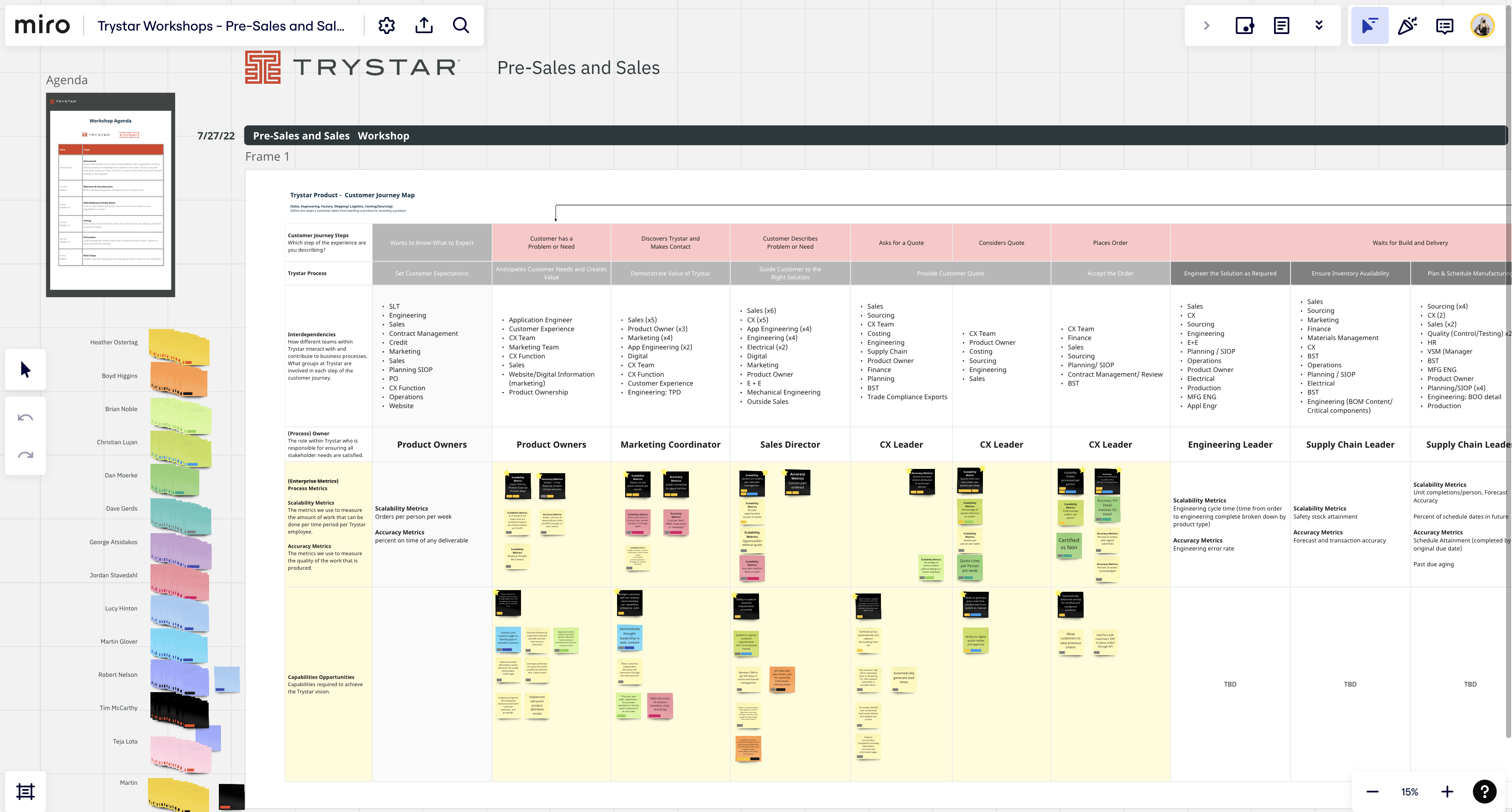
Task: Click the export board upload icon
Action: 424,25
